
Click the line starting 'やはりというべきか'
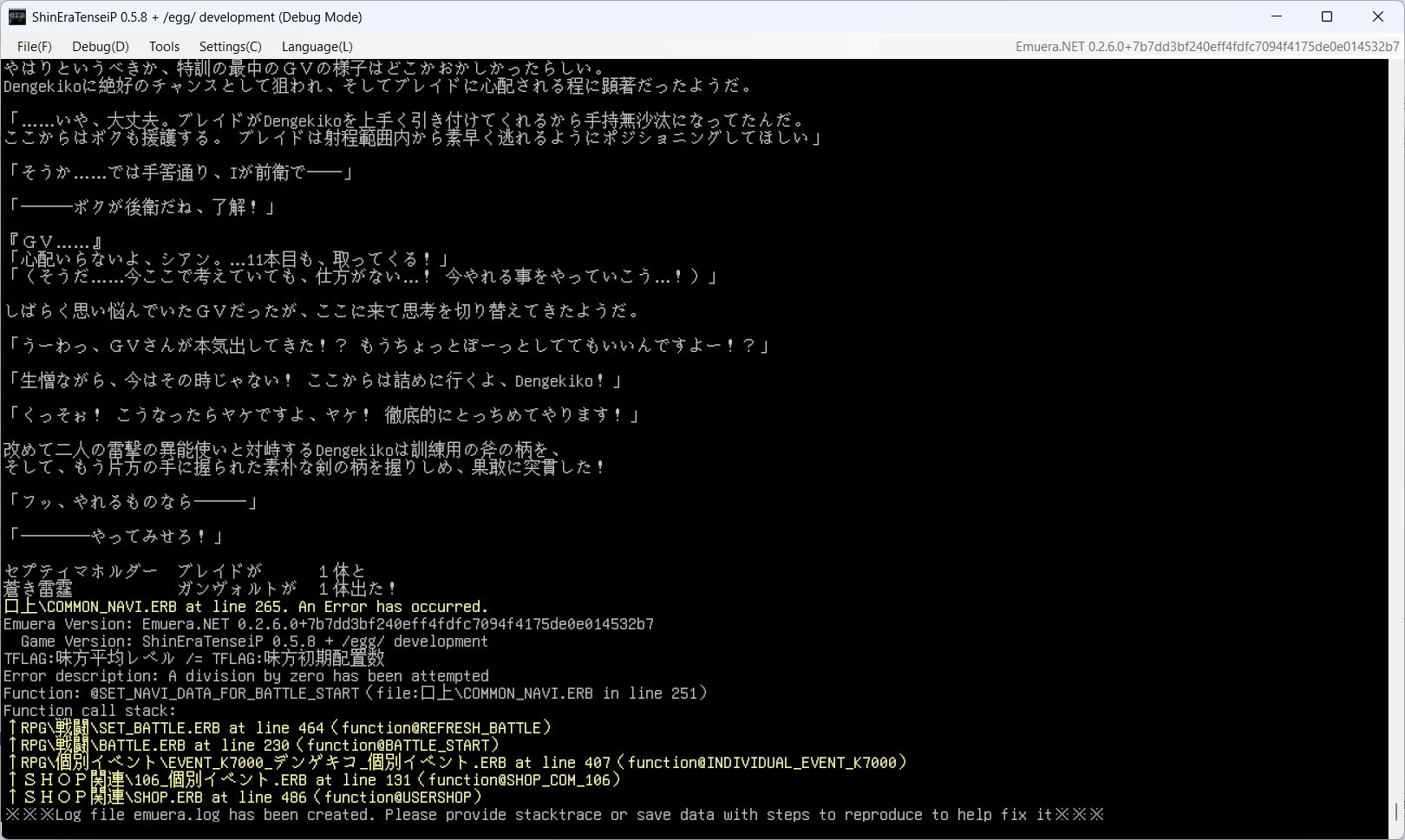(x=305, y=68)
